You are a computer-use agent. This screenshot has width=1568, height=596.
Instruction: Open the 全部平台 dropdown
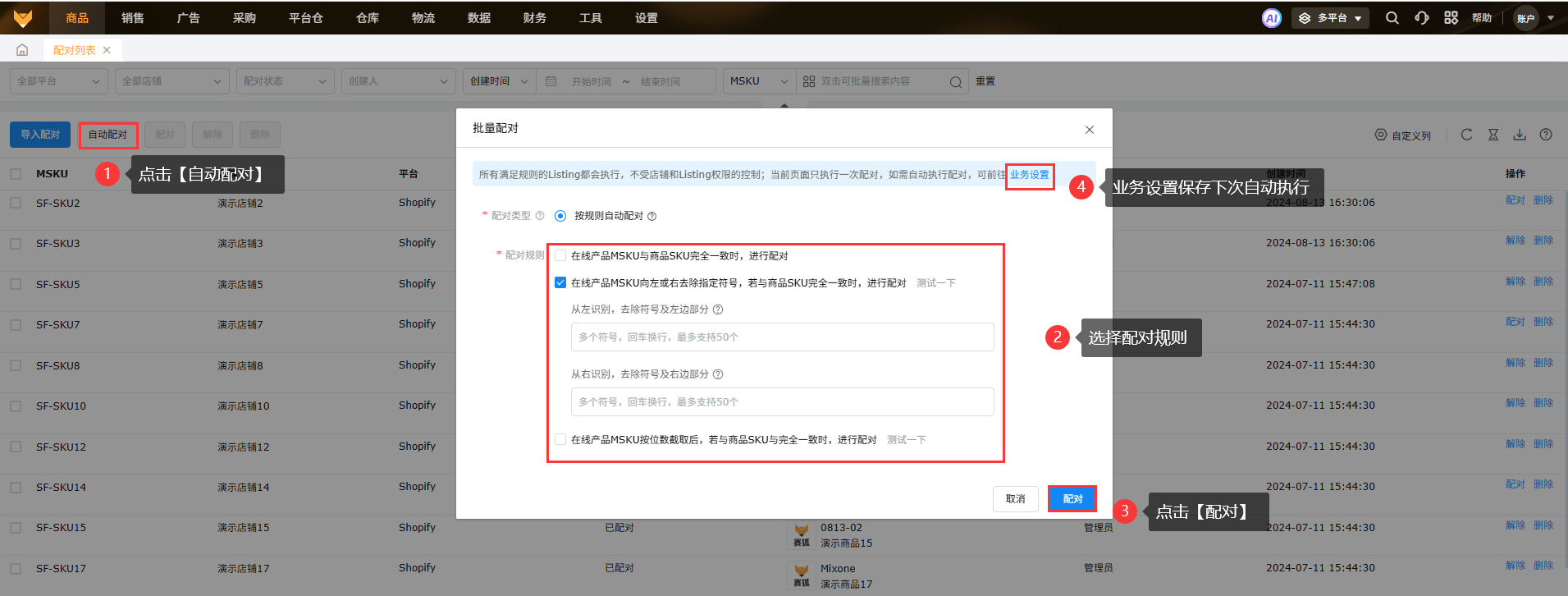coord(58,81)
